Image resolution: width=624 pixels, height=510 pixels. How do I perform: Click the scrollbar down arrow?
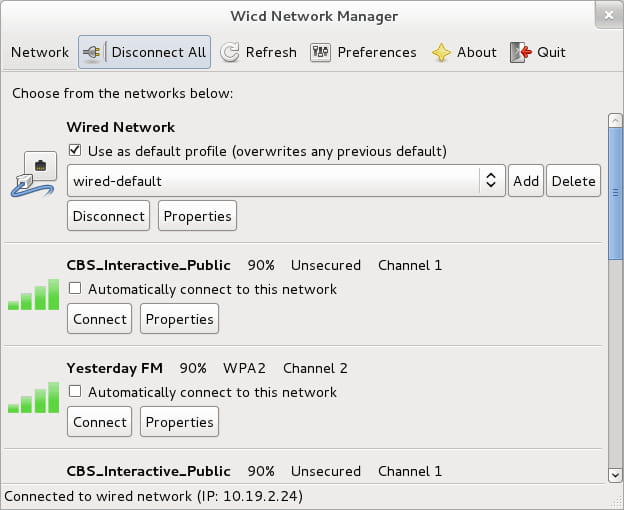click(x=615, y=474)
